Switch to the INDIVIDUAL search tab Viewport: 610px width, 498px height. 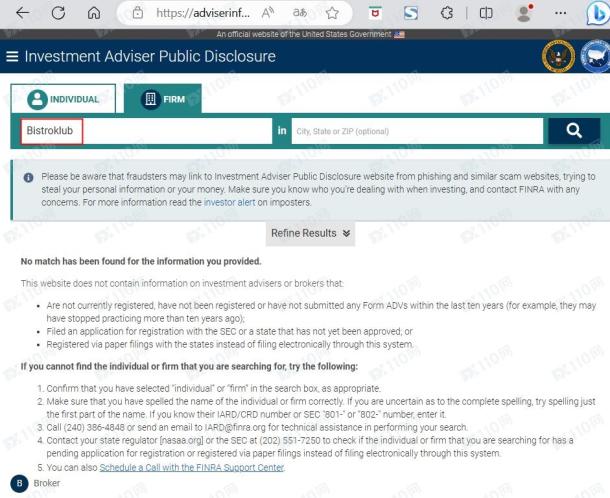[x=63, y=99]
